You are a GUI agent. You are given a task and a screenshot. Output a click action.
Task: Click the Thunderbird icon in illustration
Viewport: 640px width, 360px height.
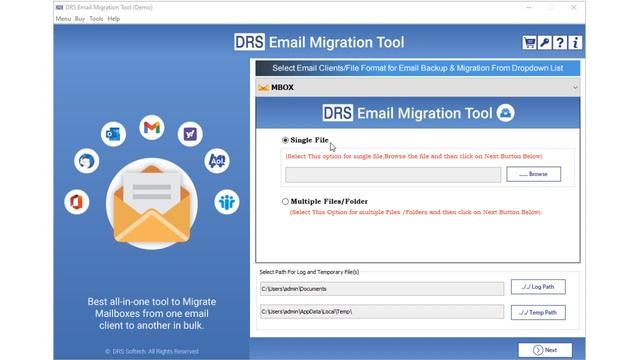coord(87,161)
